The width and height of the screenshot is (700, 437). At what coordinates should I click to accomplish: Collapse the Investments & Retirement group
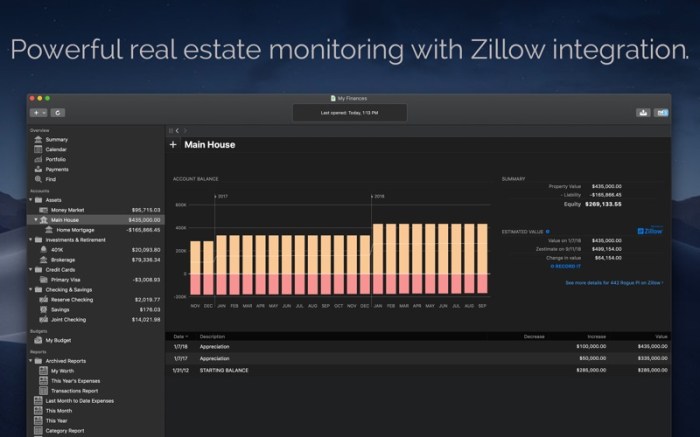pos(31,240)
